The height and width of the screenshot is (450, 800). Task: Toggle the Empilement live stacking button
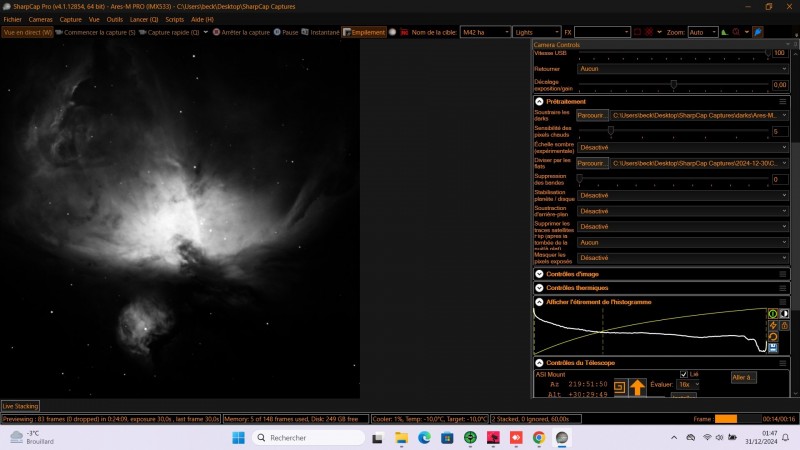(x=364, y=32)
